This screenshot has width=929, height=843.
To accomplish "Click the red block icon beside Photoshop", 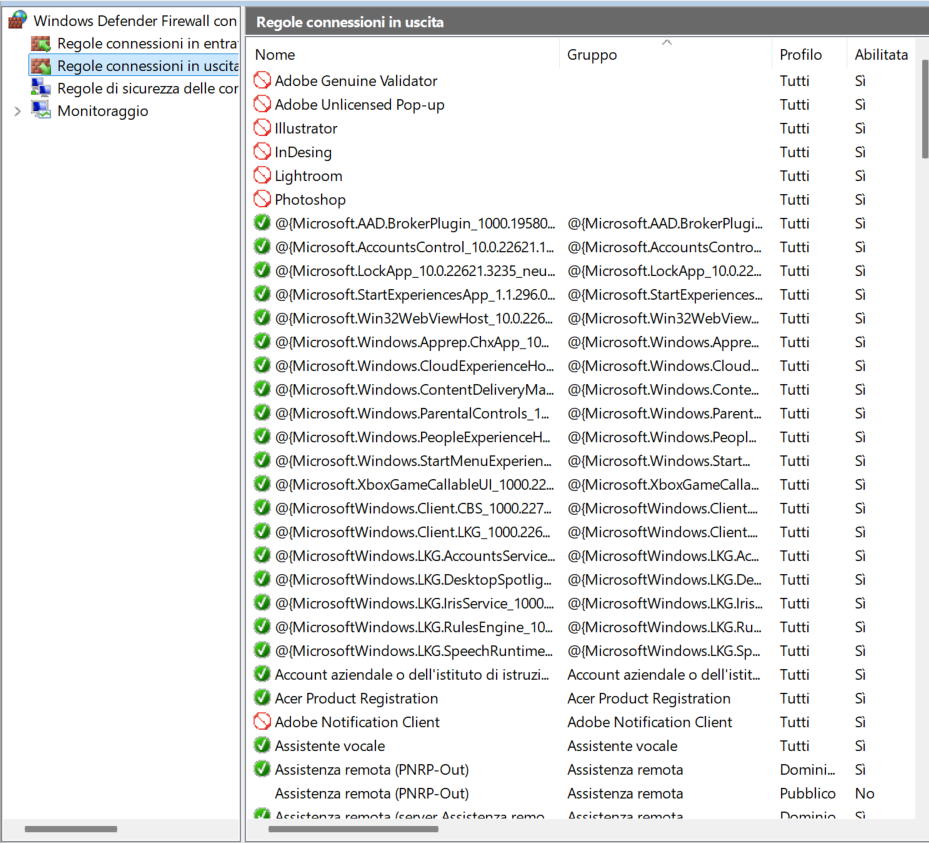I will pyautogui.click(x=262, y=198).
